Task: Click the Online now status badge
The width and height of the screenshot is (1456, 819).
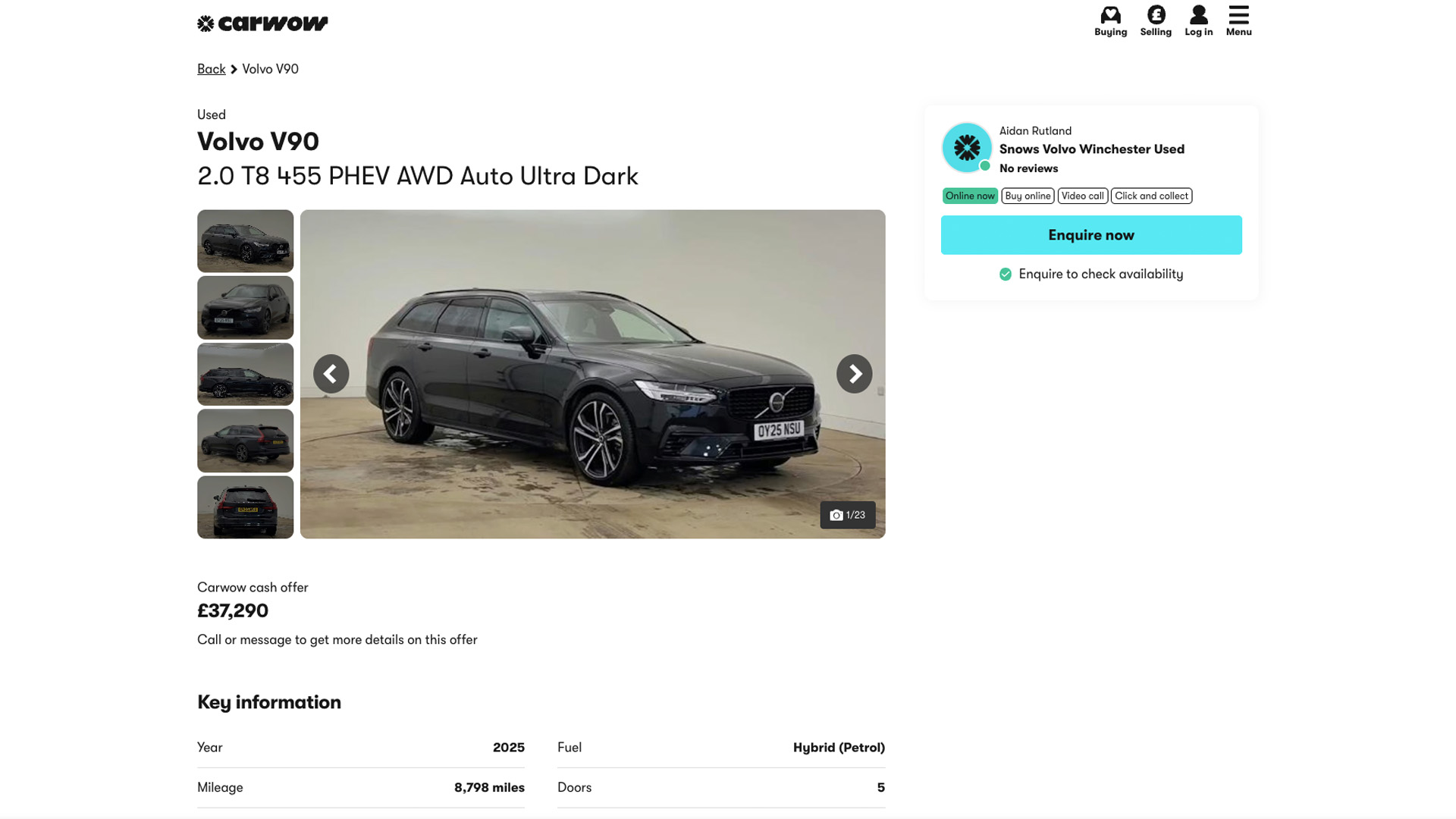Action: coord(970,196)
